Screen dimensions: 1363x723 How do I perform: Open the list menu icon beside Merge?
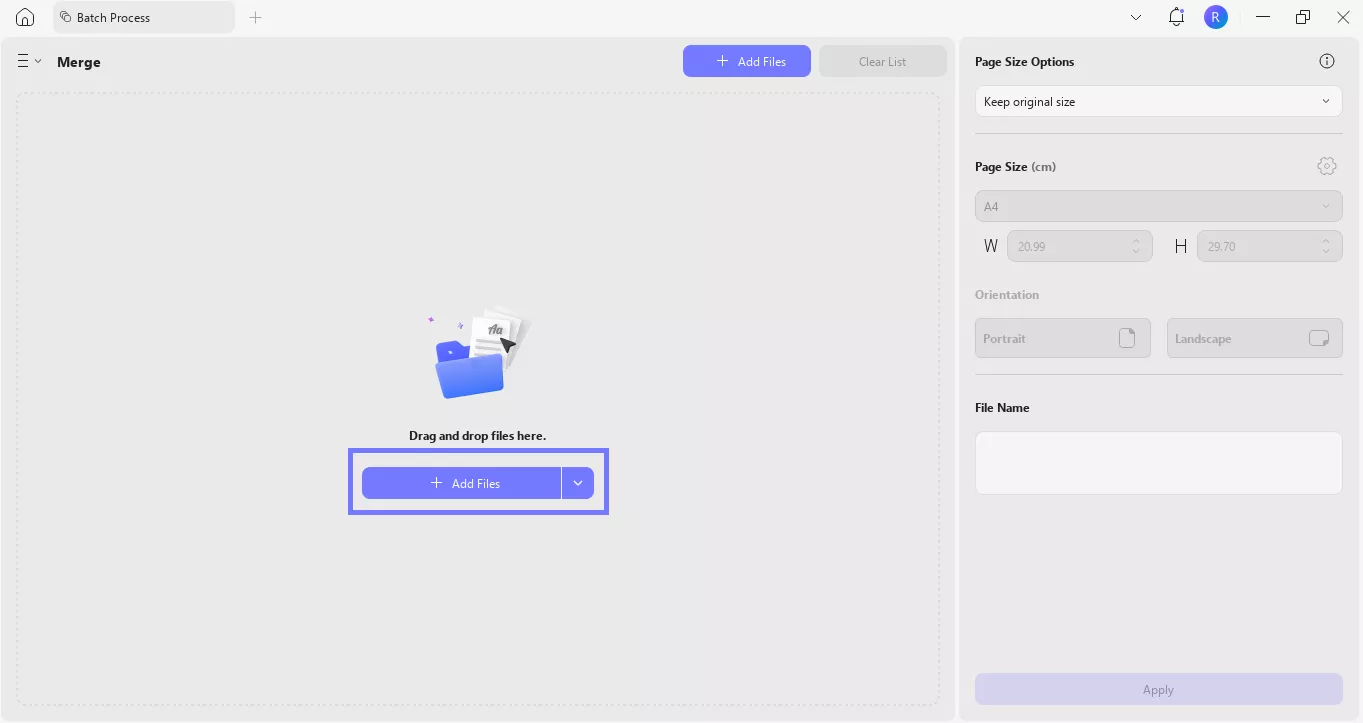(x=28, y=61)
